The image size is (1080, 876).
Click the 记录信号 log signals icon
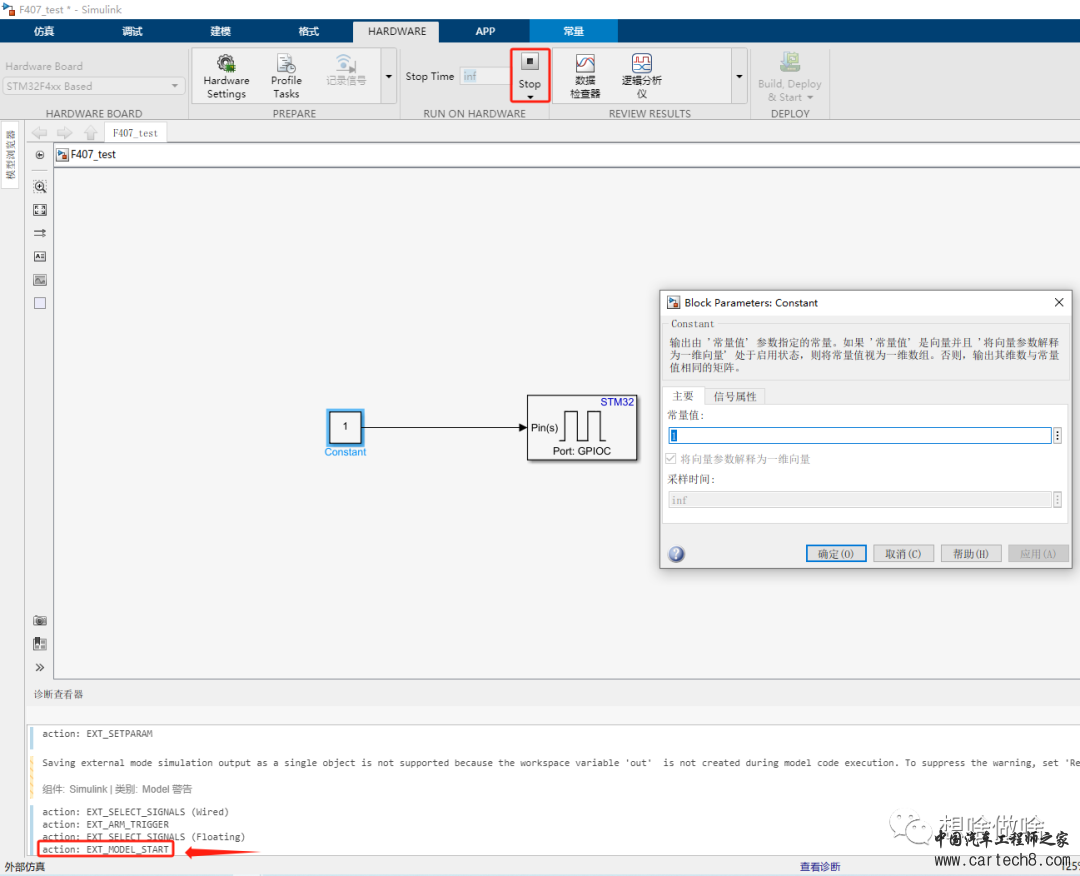tap(346, 70)
